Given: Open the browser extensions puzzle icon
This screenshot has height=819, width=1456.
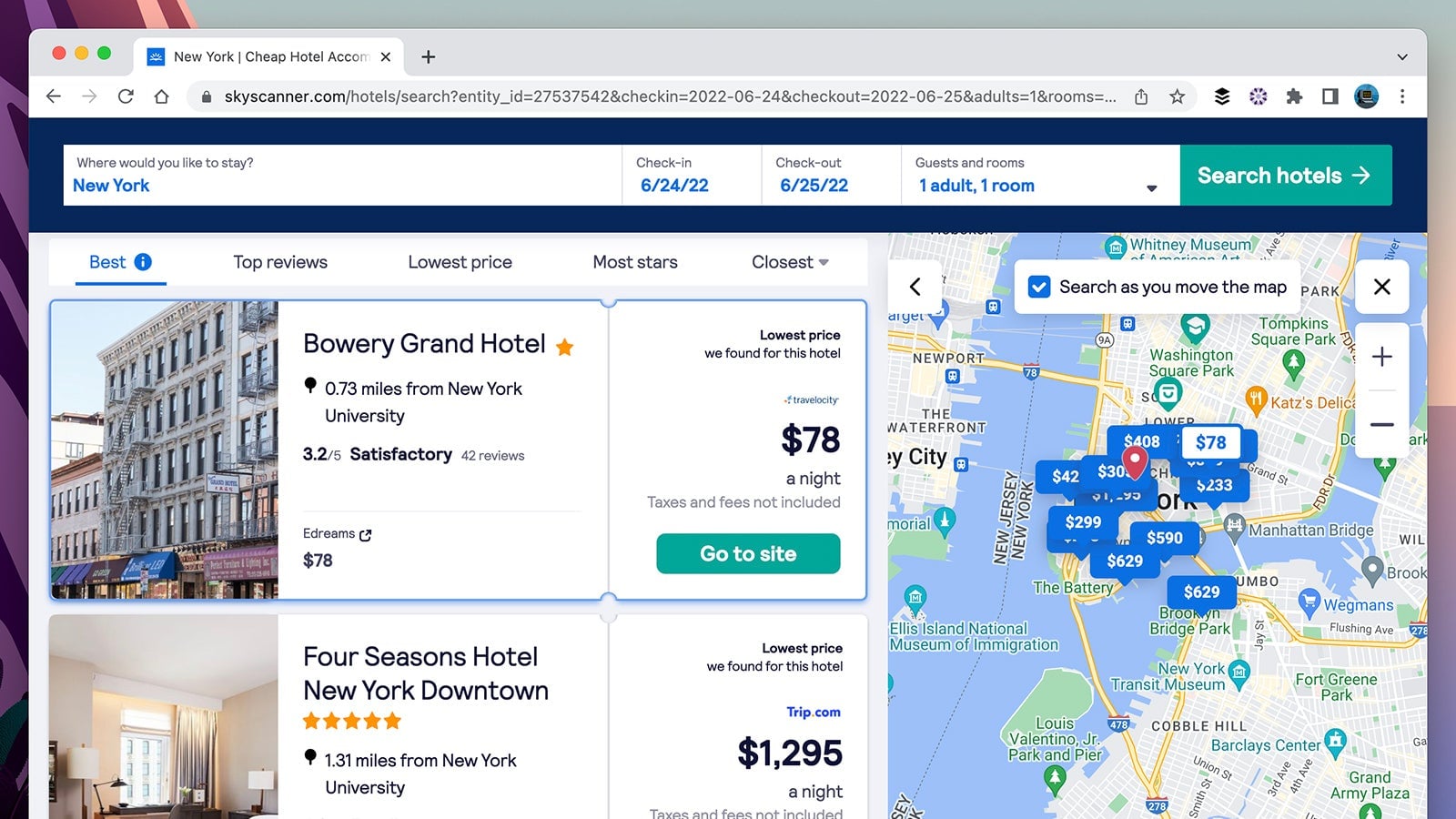Looking at the screenshot, I should tap(1295, 96).
